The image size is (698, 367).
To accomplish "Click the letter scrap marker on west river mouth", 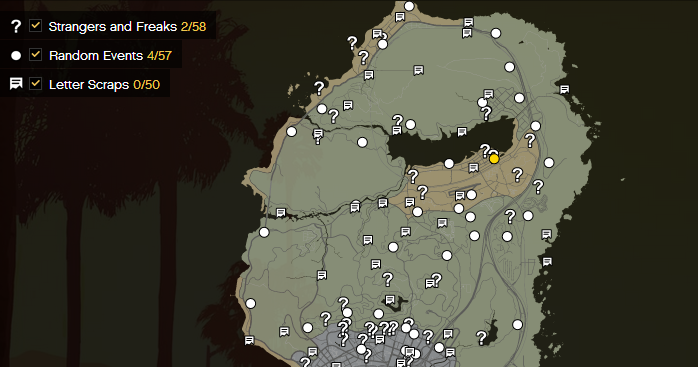I will pyautogui.click(x=281, y=213).
